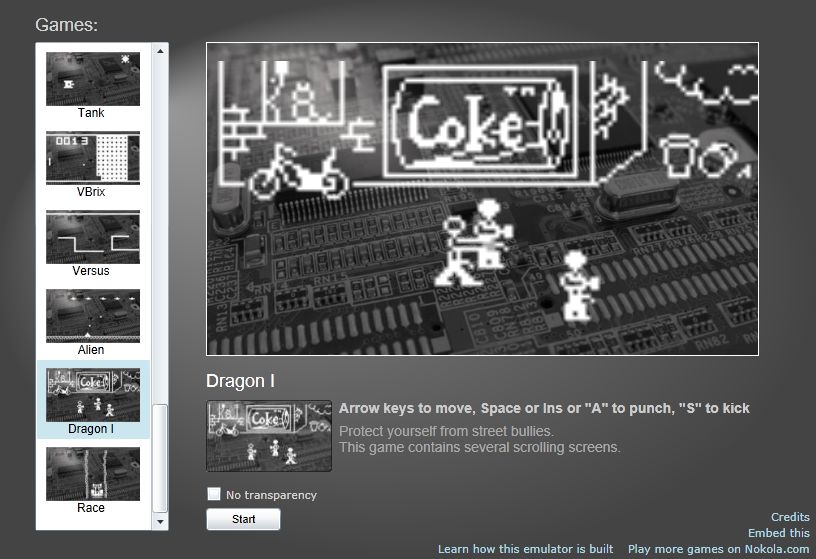Open Play more games on Nokola.com link
Screen dimensions: 816x559
[x=719, y=549]
